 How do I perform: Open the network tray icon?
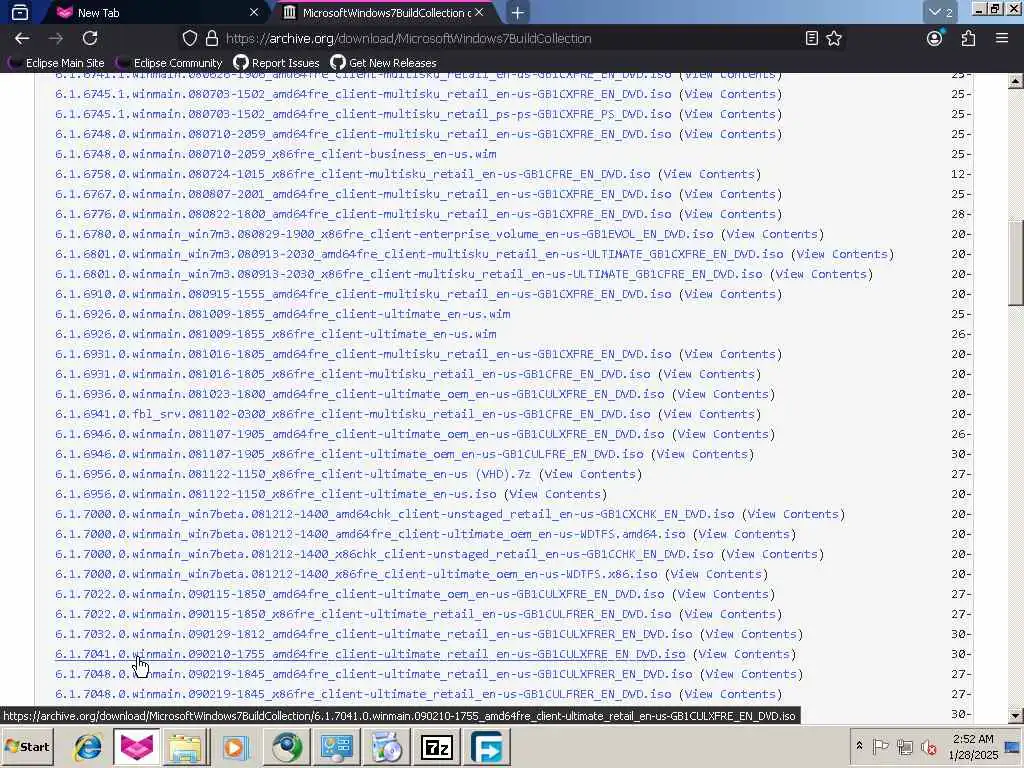pyautogui.click(x=904, y=746)
